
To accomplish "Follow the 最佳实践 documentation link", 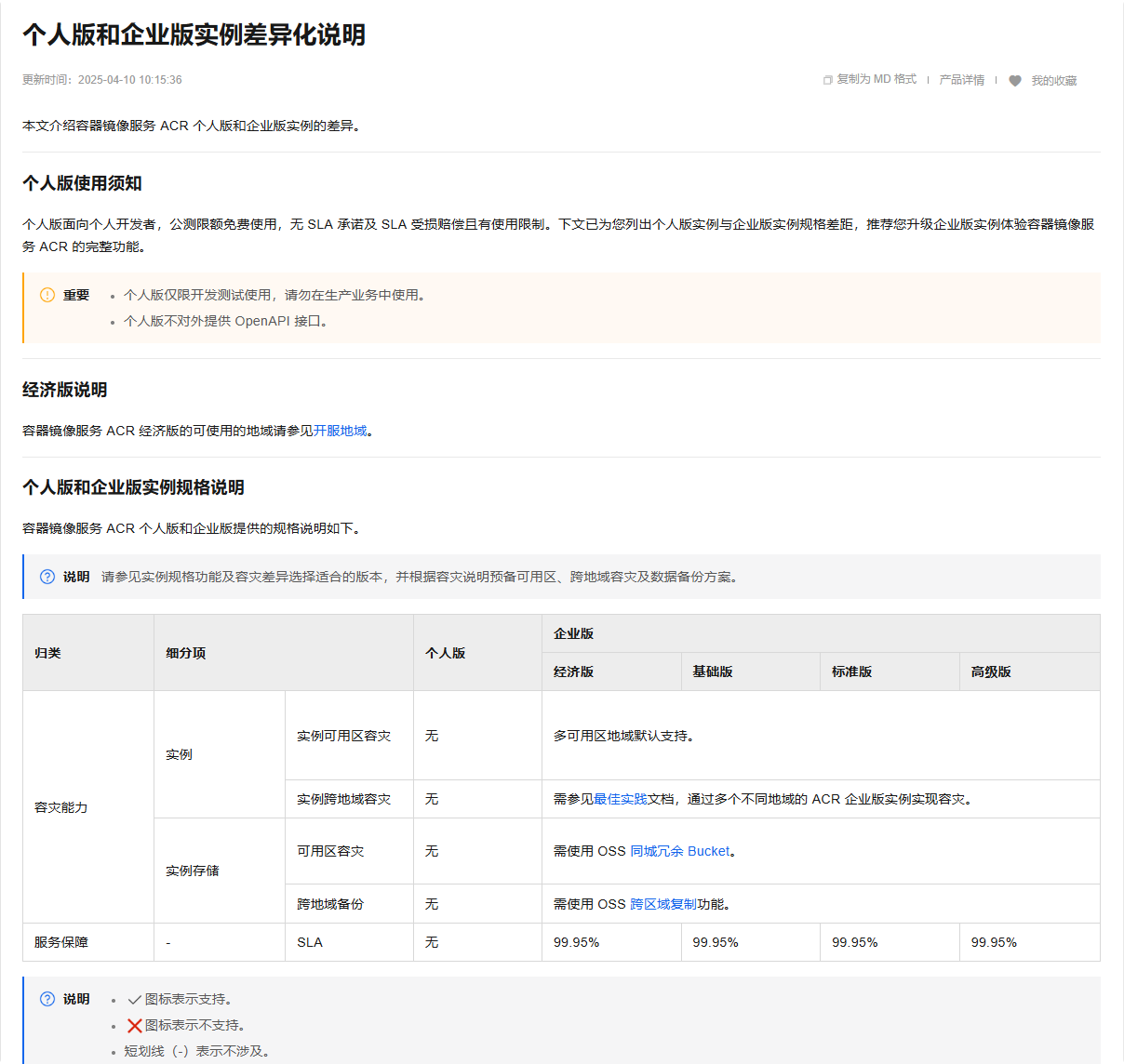I will 621,799.
